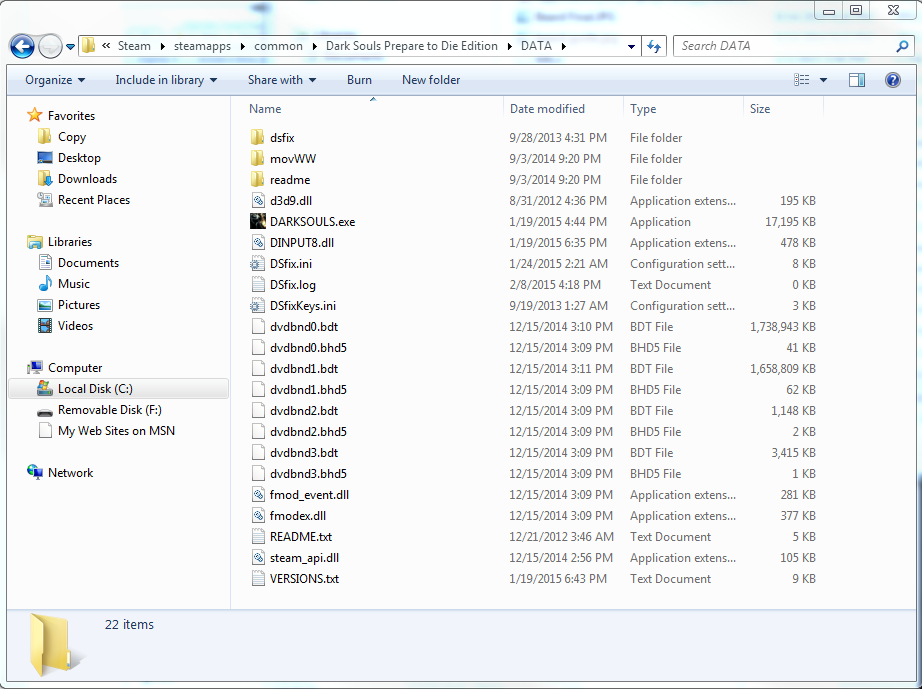Expand the arrow after Steam in the path
This screenshot has width=922, height=689.
pyautogui.click(x=163, y=46)
